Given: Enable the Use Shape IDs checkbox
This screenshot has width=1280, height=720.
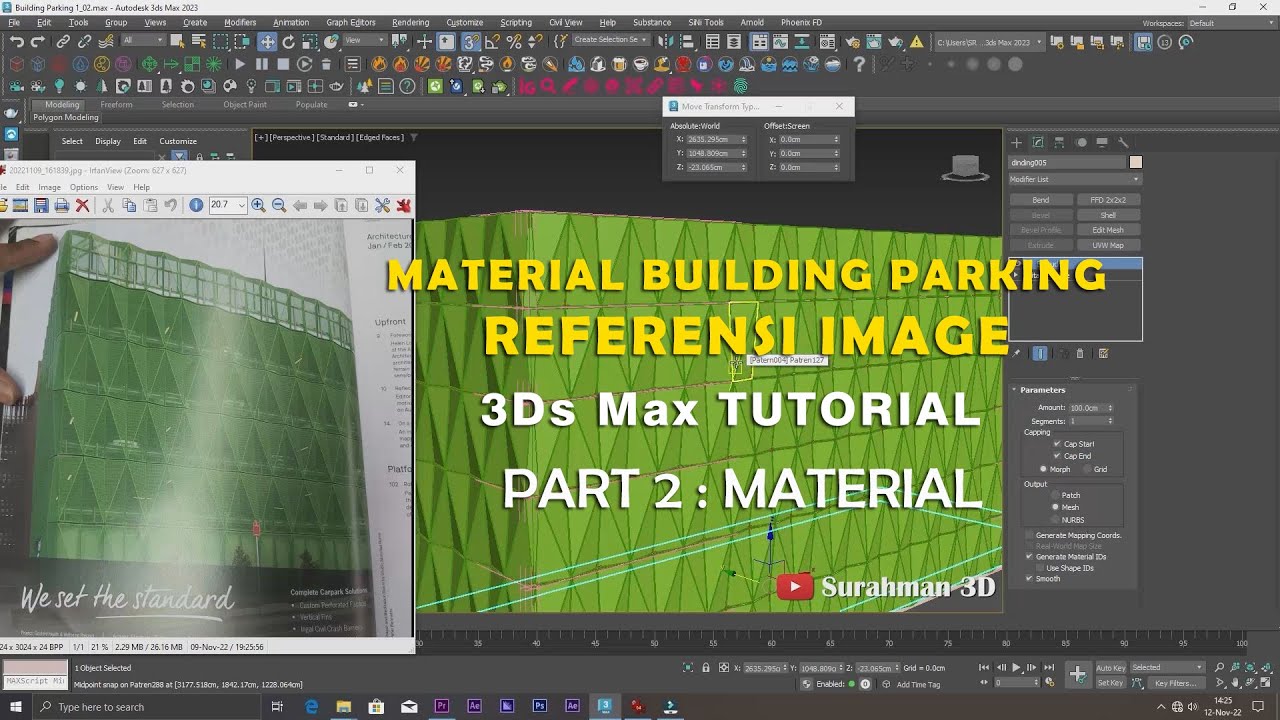Looking at the screenshot, I should [x=1040, y=568].
